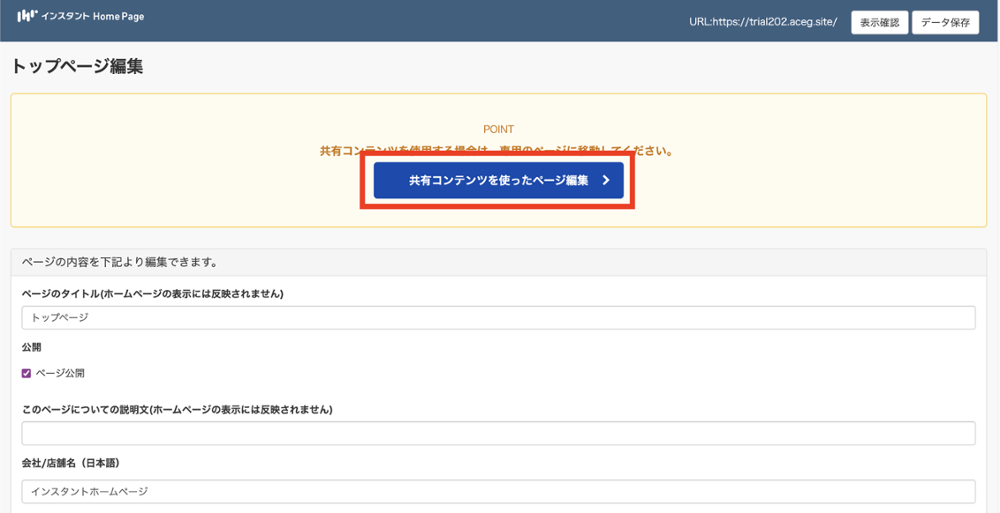Uncheck the ページ公開 checkbox
Image resolution: width=1000 pixels, height=513 pixels.
(x=27, y=373)
